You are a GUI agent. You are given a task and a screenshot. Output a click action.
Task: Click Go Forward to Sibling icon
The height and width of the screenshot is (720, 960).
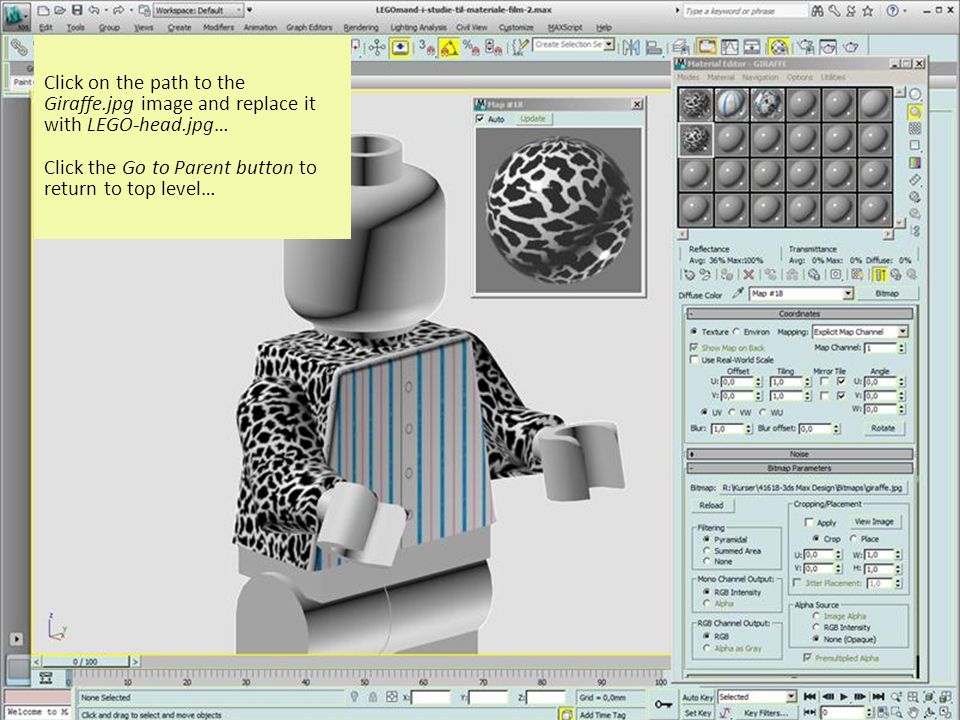click(x=912, y=275)
